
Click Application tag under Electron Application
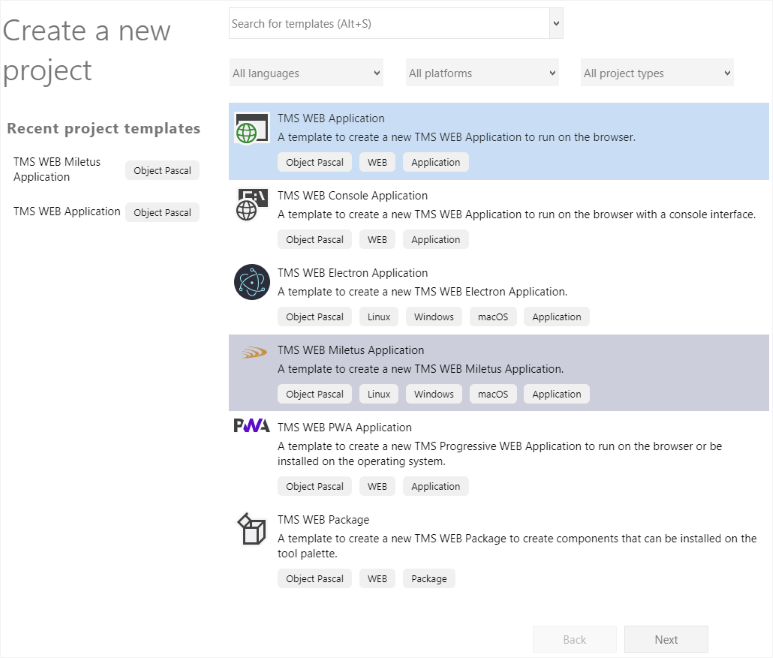[557, 317]
